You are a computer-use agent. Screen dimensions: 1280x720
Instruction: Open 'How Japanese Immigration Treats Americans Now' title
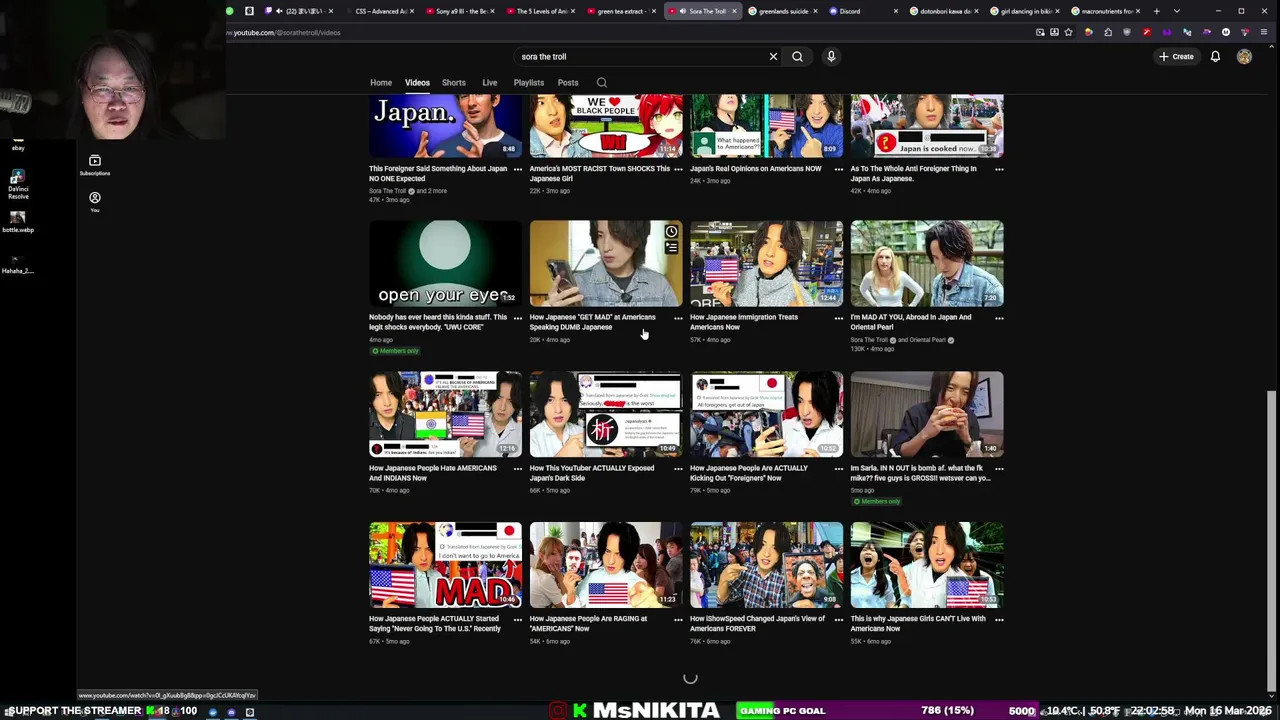point(744,322)
